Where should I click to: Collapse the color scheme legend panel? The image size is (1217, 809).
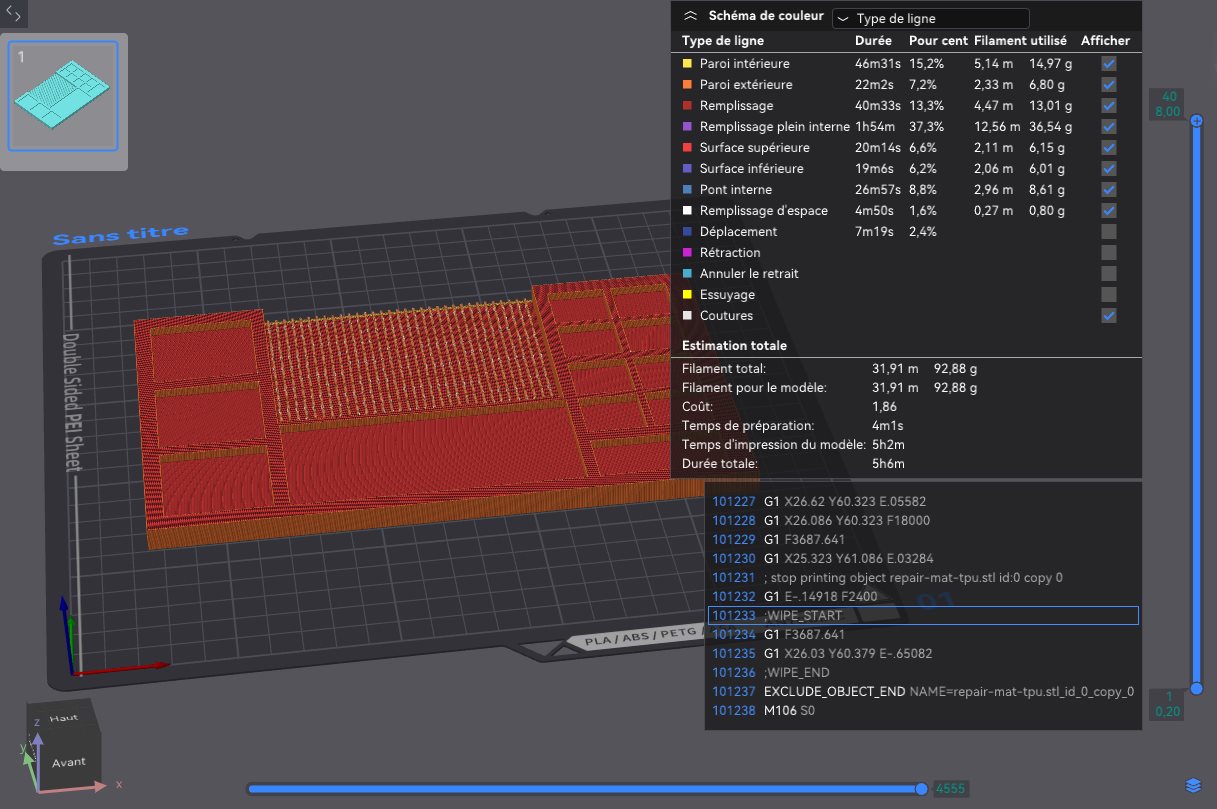coord(690,17)
